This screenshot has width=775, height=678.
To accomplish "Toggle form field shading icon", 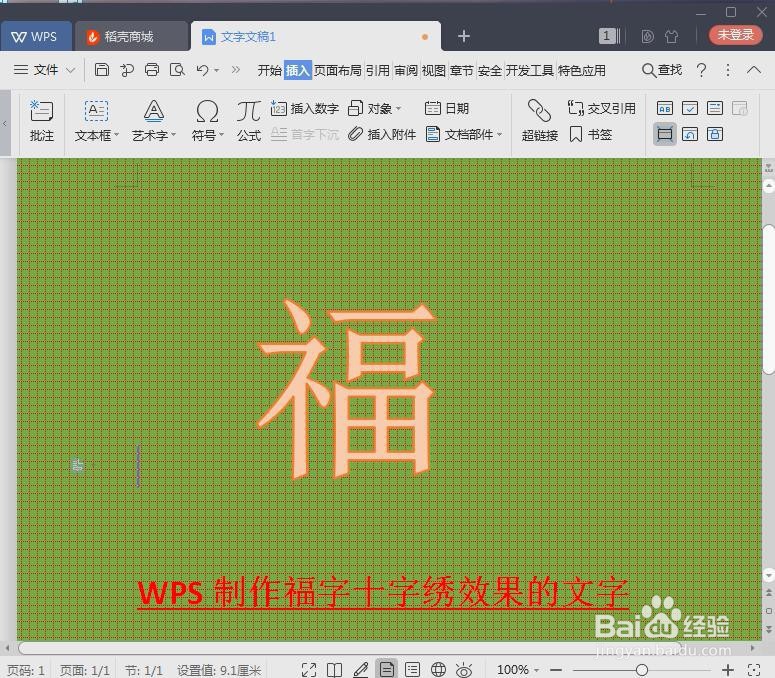I will click(665, 134).
